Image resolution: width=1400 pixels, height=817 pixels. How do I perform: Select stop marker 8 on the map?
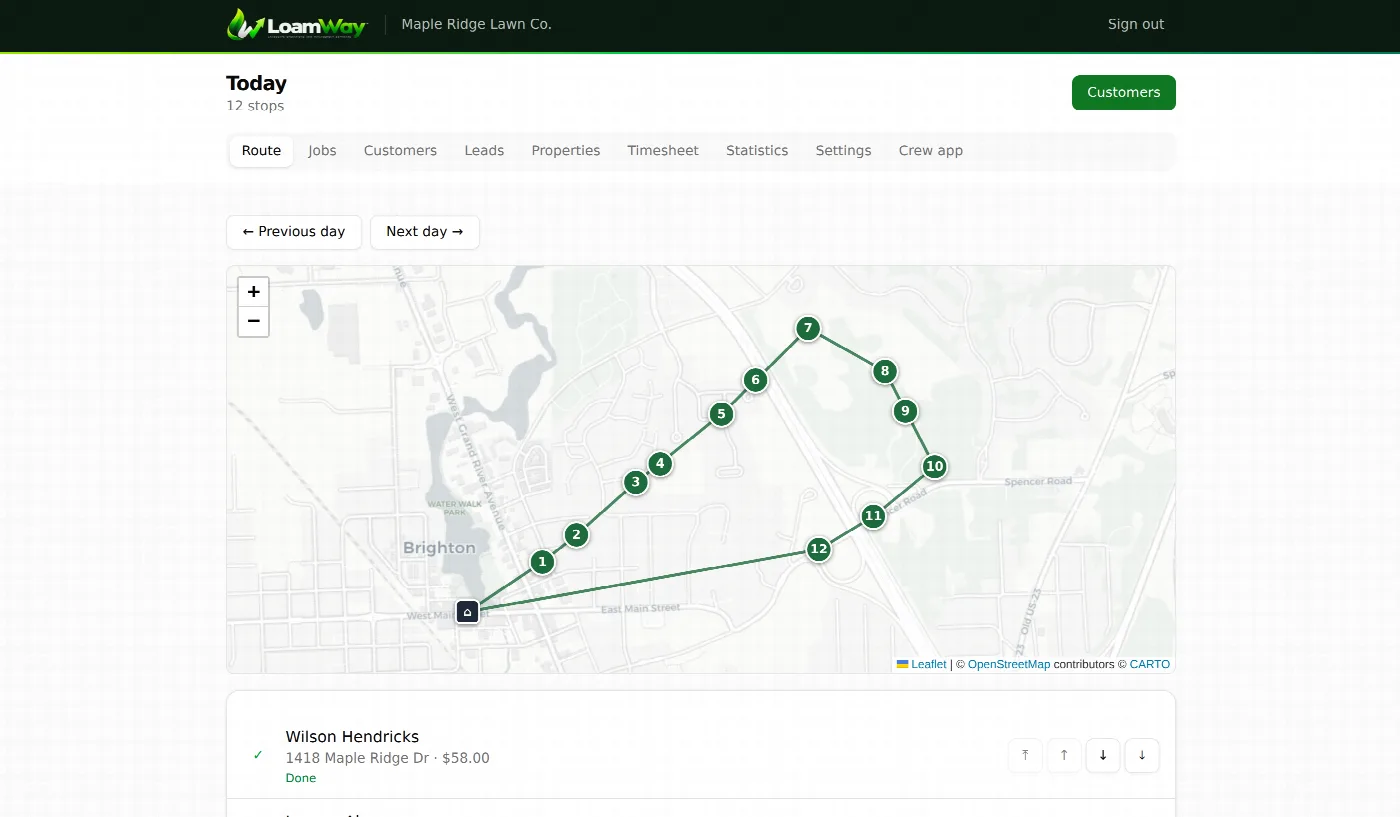[884, 372]
